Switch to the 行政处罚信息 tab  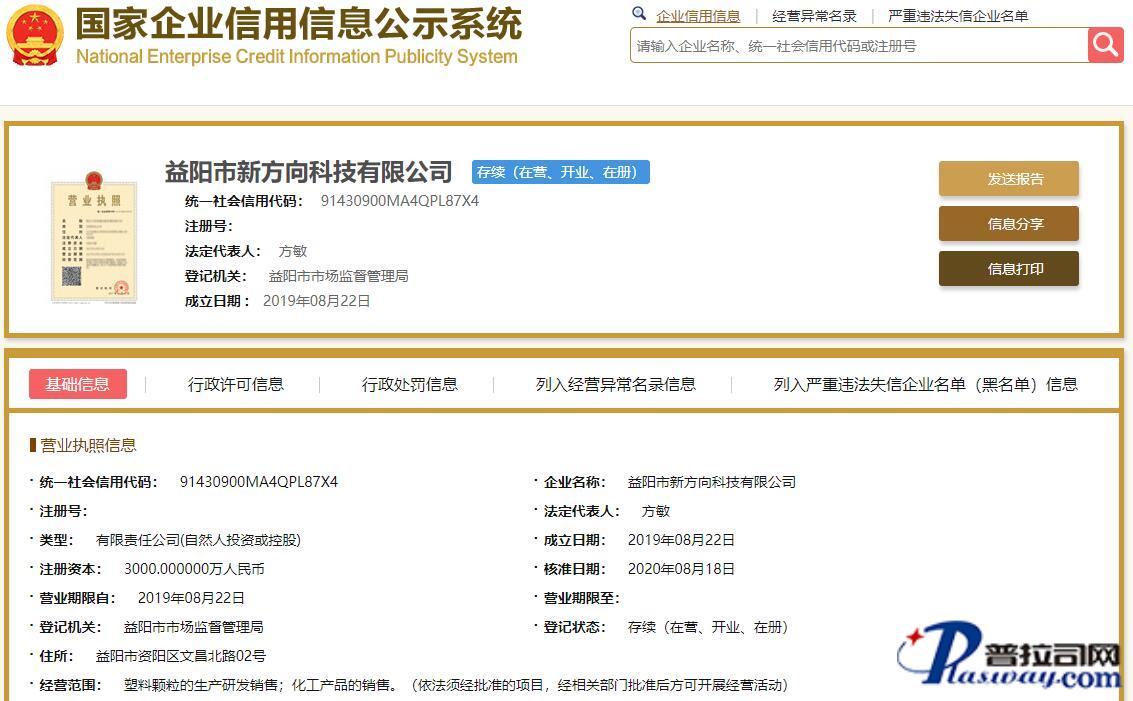click(x=410, y=384)
